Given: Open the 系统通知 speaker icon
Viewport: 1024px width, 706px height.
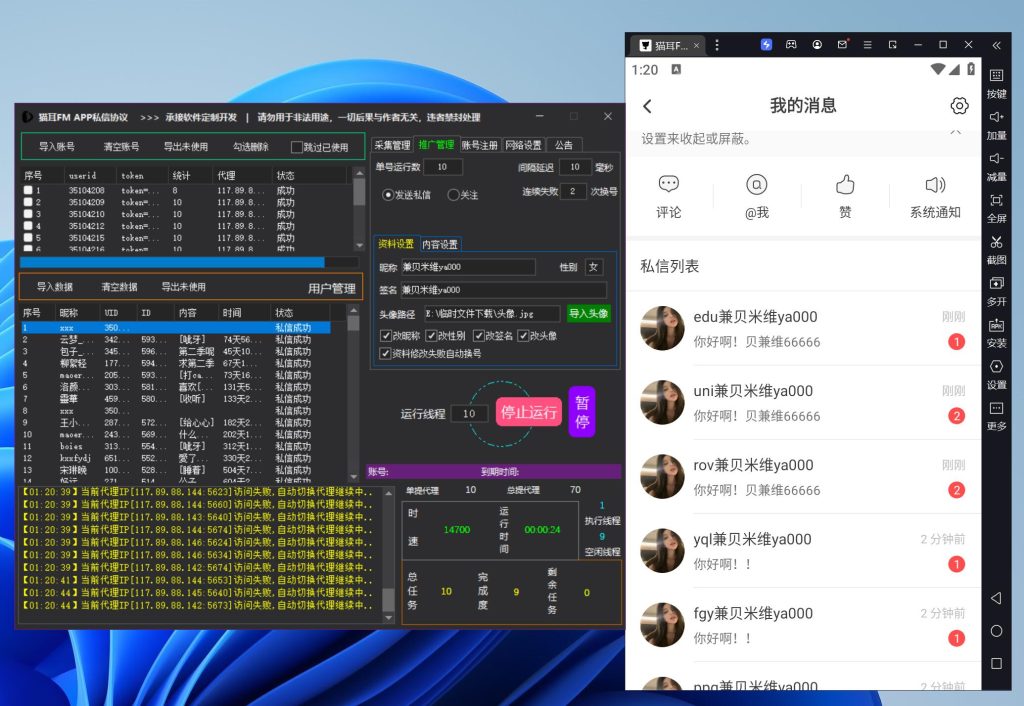Looking at the screenshot, I should 935,185.
